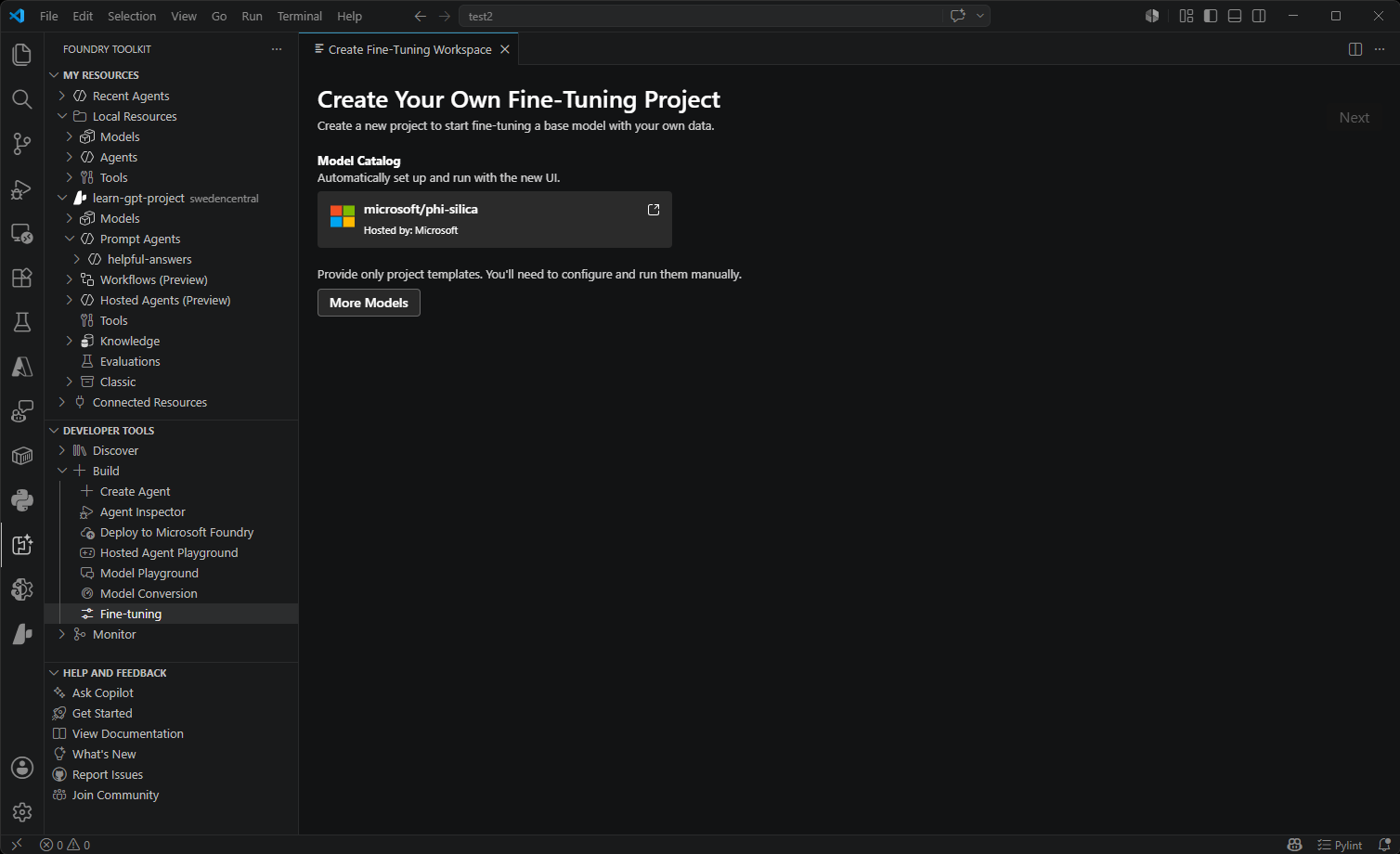
Task: Toggle the primary side bar layout icon
Action: click(x=1211, y=16)
